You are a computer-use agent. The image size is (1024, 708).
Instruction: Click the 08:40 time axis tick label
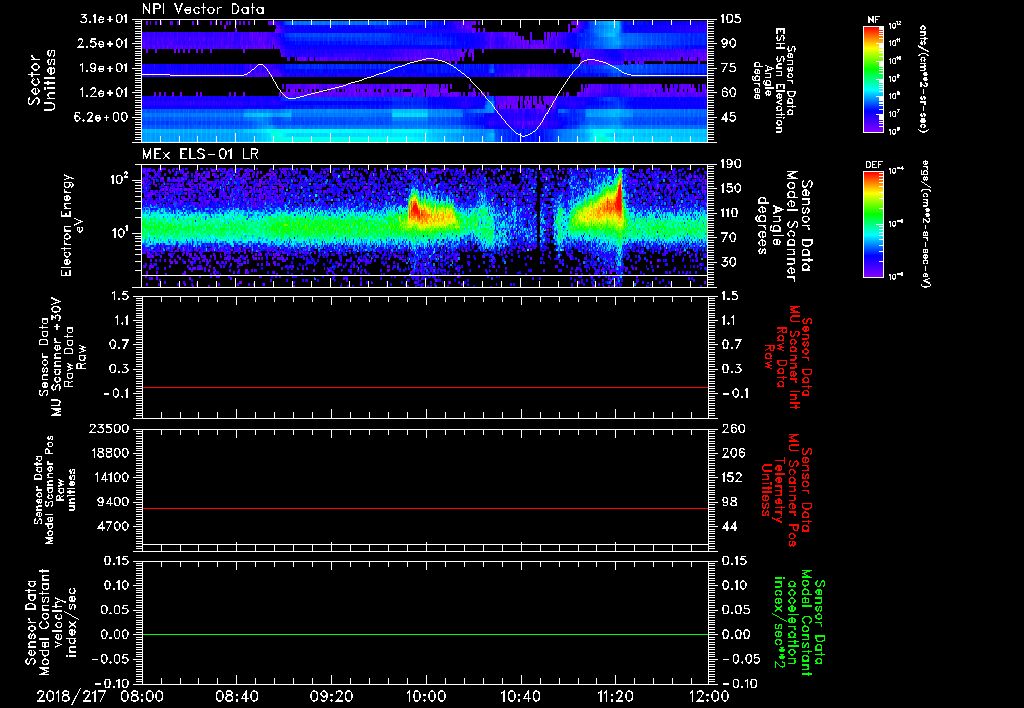click(237, 694)
